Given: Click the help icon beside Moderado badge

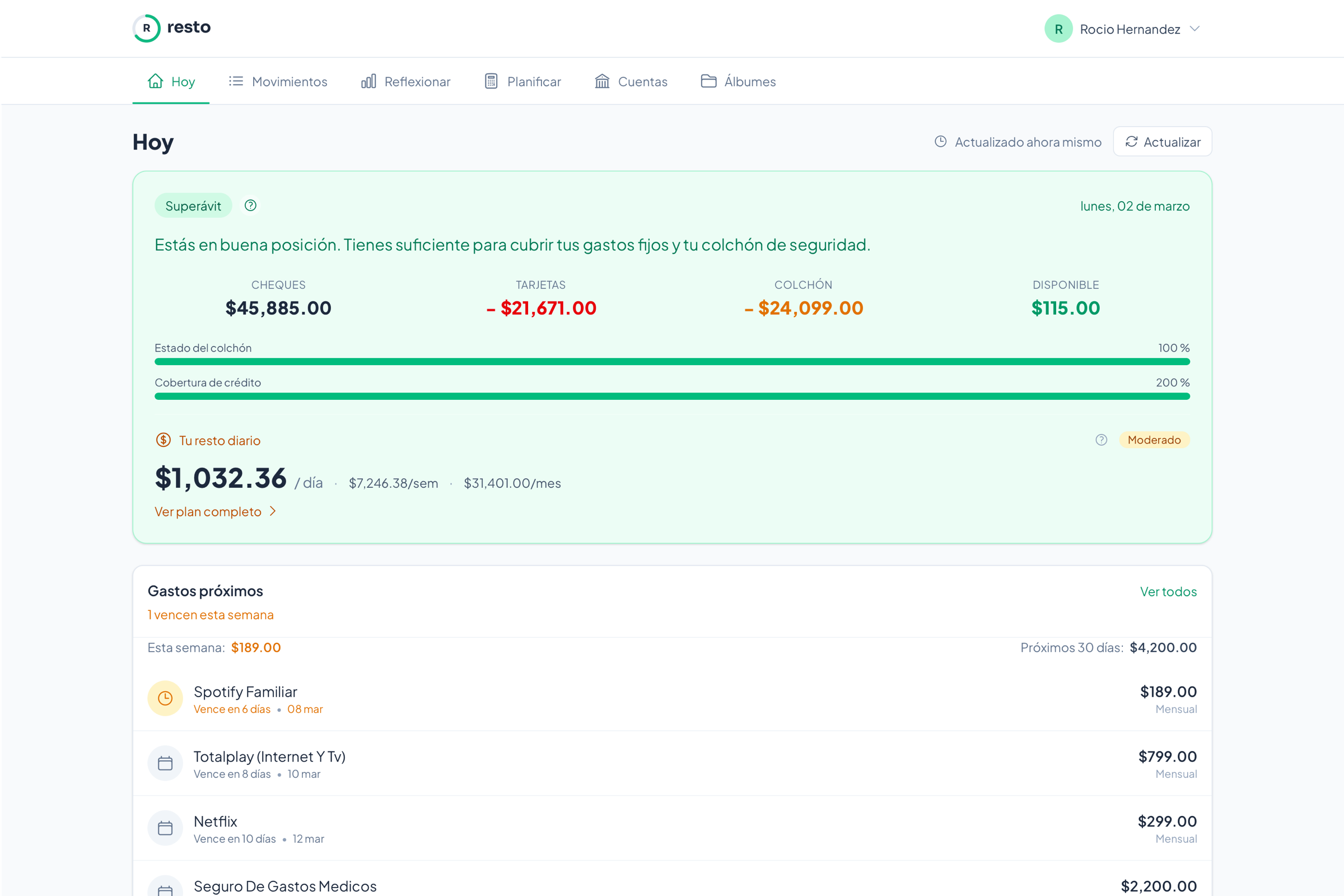Looking at the screenshot, I should pyautogui.click(x=1101, y=440).
